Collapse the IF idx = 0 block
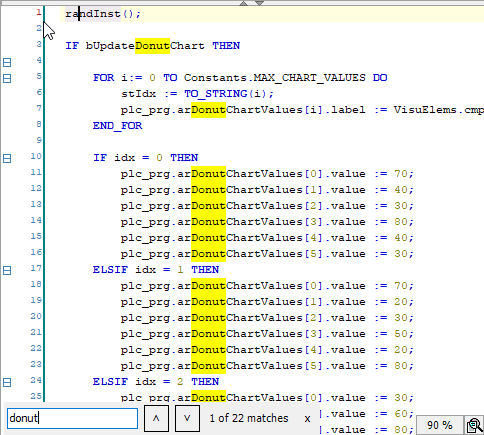Viewport: 484px width, 435px height. coord(7,158)
